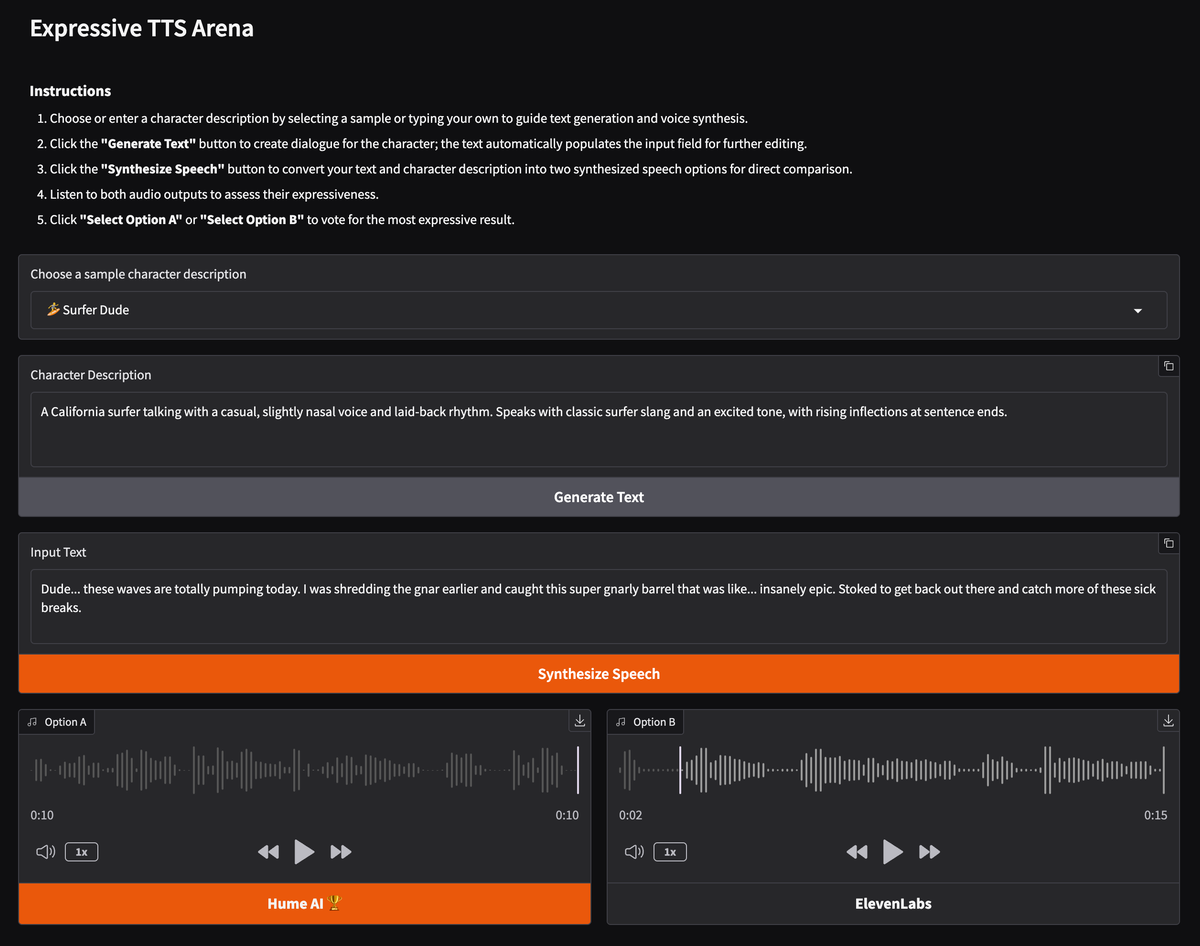Open sample character description dropdown
The height and width of the screenshot is (946, 1200).
[x=598, y=310]
